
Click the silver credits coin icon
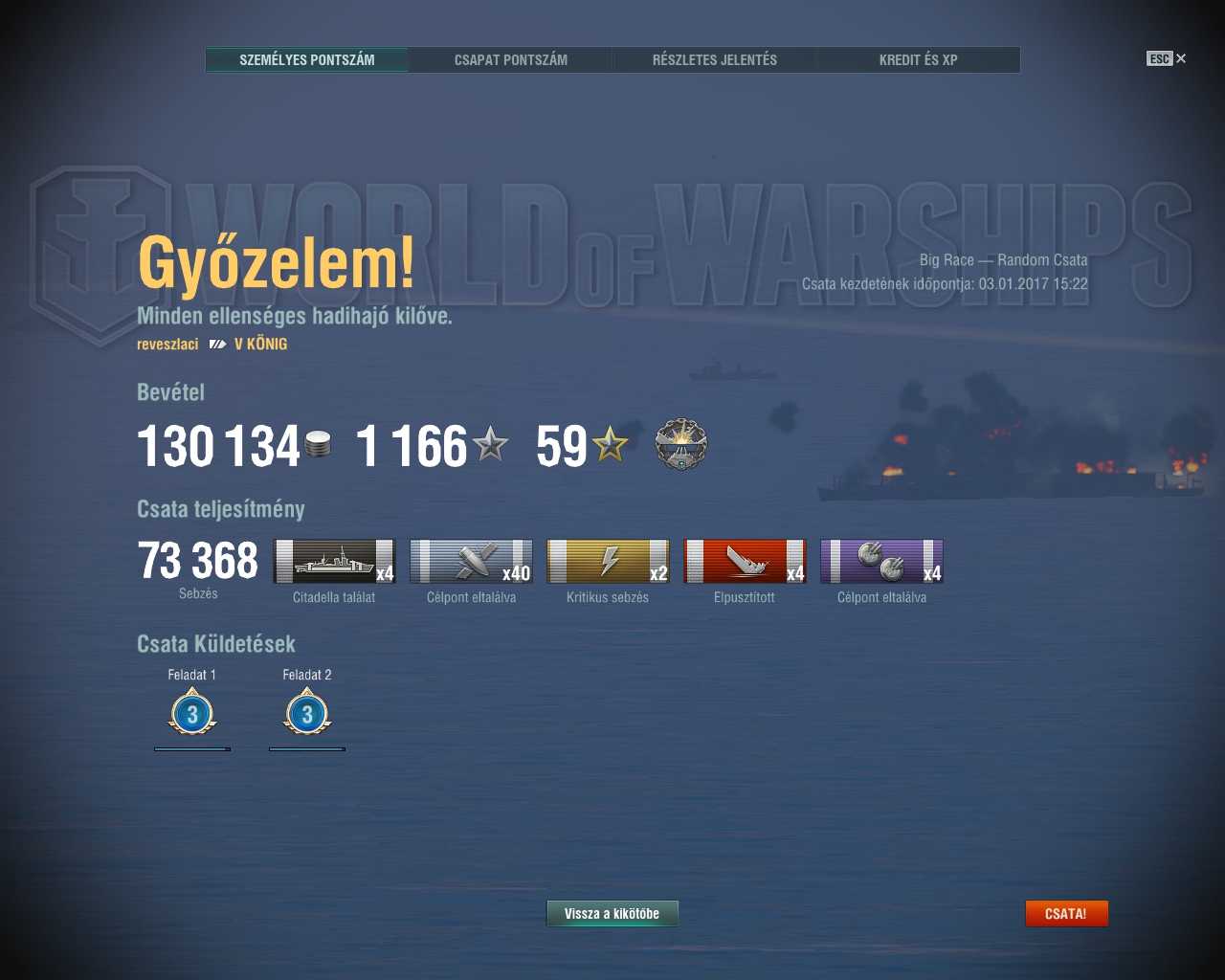318,445
